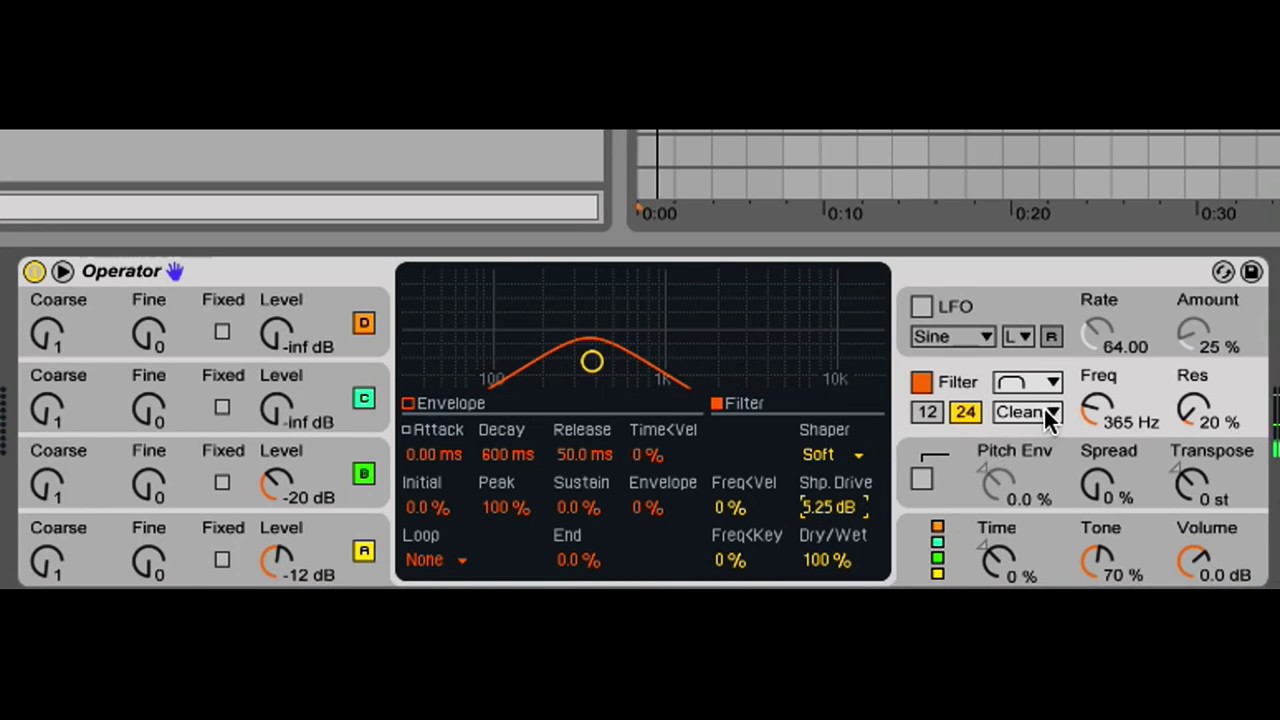Enable the Pitch Env square toggle
Viewport: 1280px width, 720px height.
pyautogui.click(x=921, y=479)
